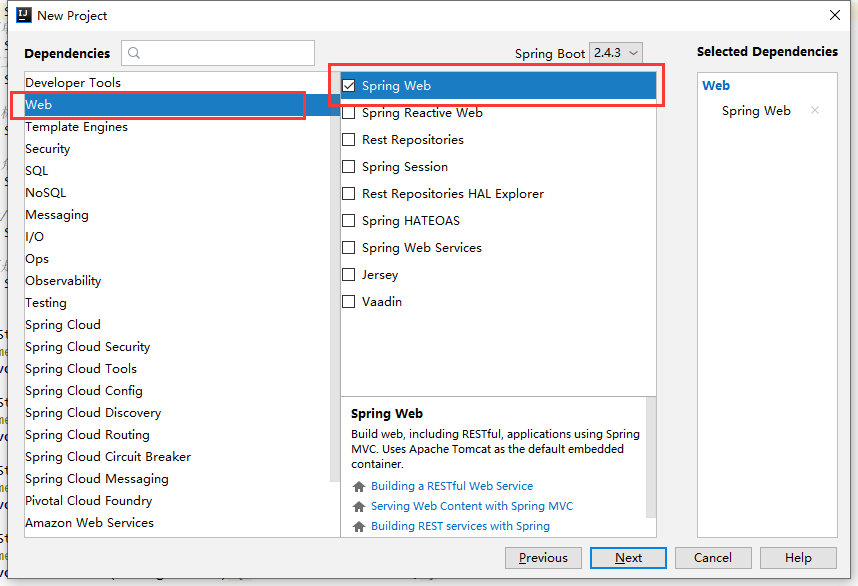
Task: Check the Spring HATEOAS dependency
Action: [x=349, y=221]
